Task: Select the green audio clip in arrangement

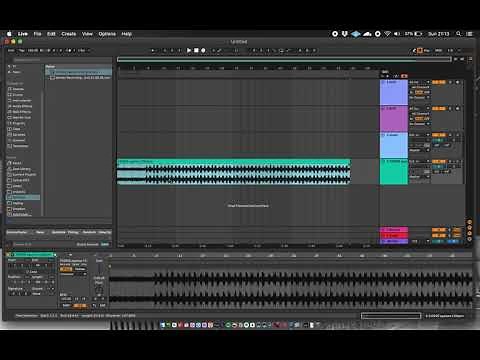Action: (233, 172)
